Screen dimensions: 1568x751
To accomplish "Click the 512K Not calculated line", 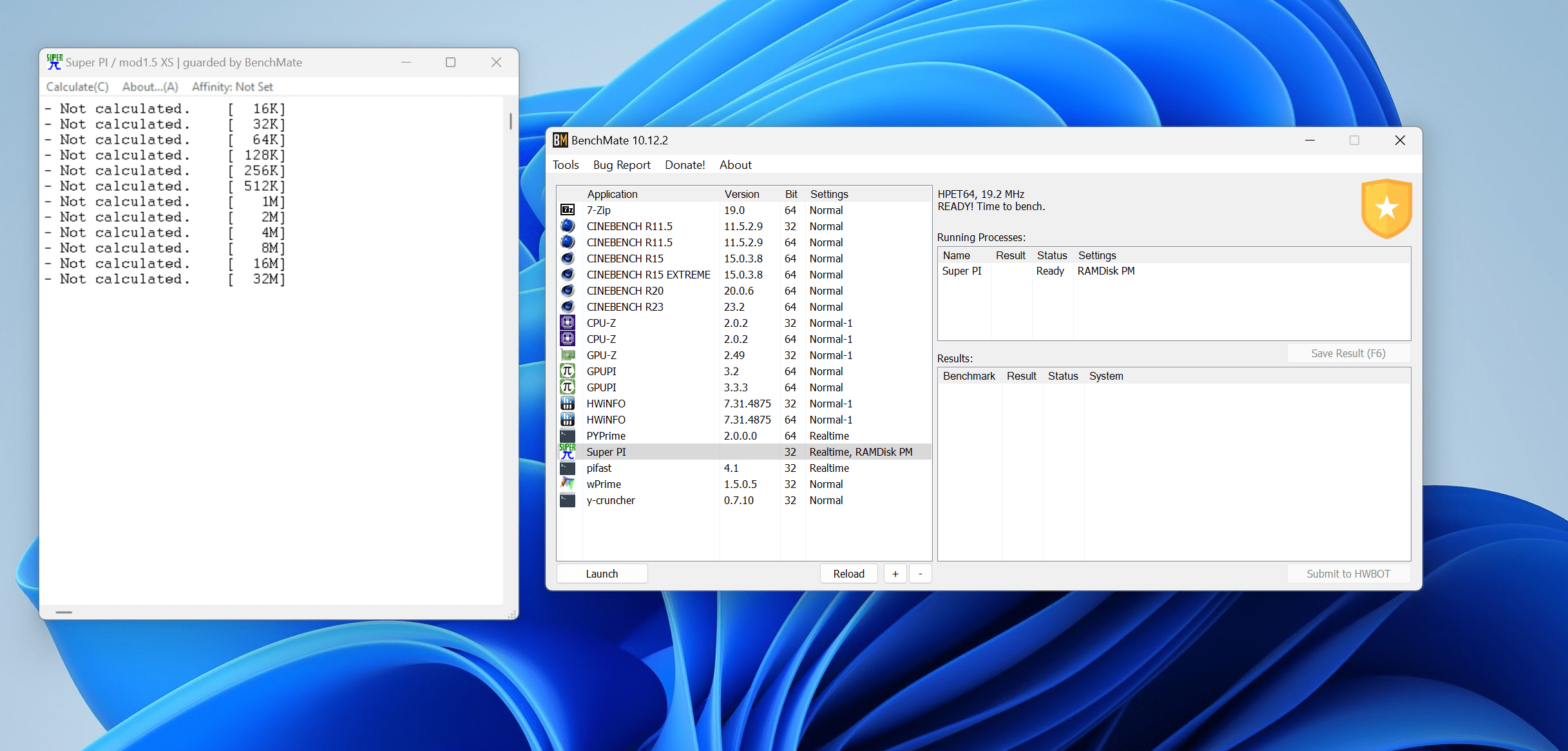I will pyautogui.click(x=164, y=186).
